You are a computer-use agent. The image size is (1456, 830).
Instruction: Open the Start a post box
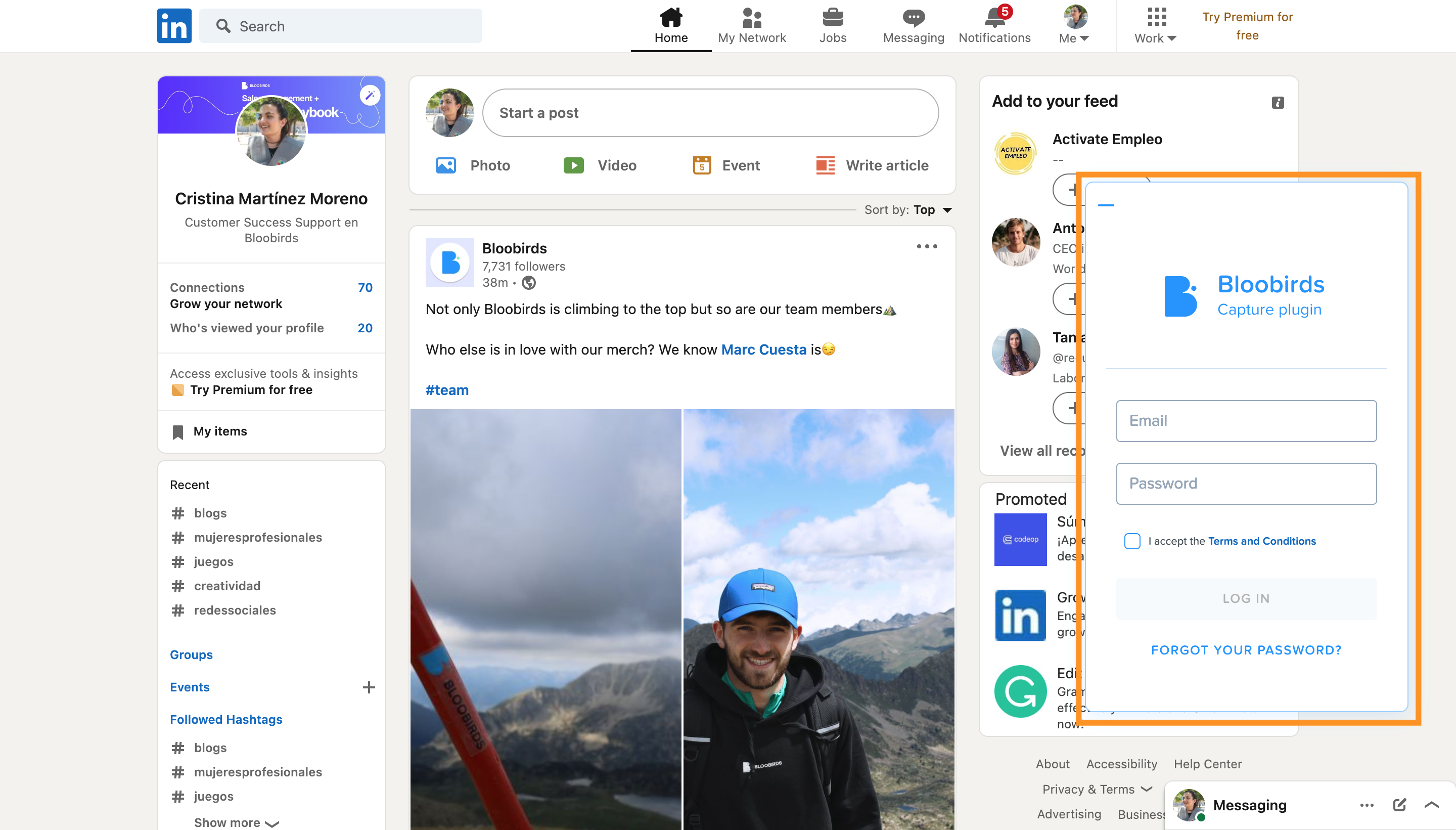710,113
